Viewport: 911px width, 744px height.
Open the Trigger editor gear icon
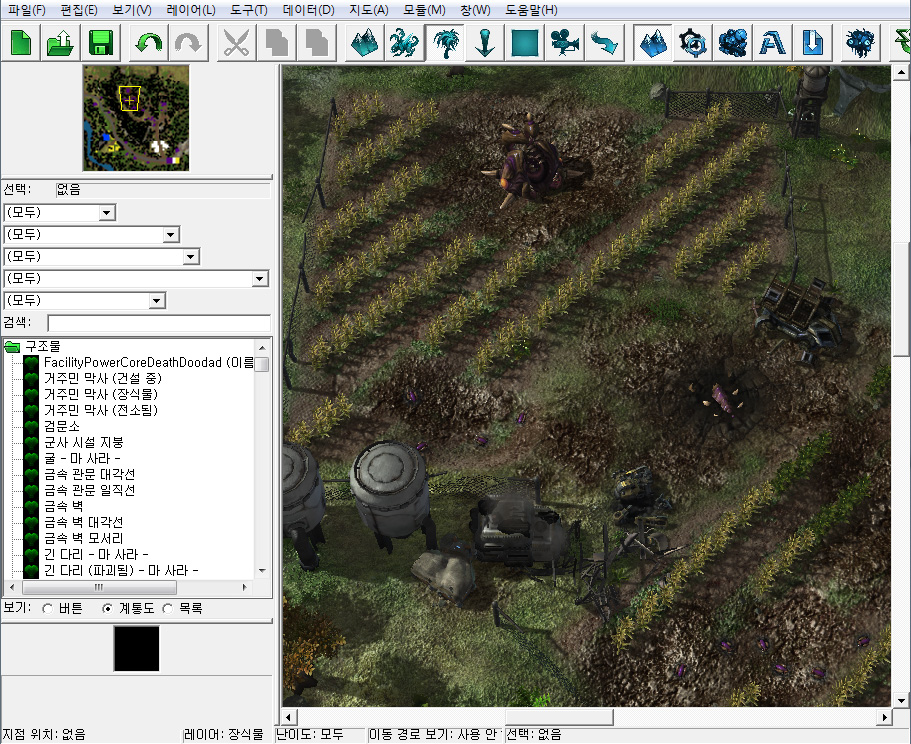693,43
